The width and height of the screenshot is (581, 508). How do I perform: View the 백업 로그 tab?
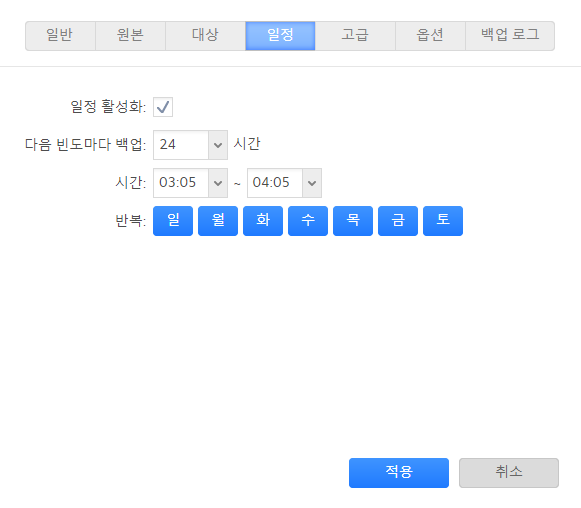[x=510, y=36]
